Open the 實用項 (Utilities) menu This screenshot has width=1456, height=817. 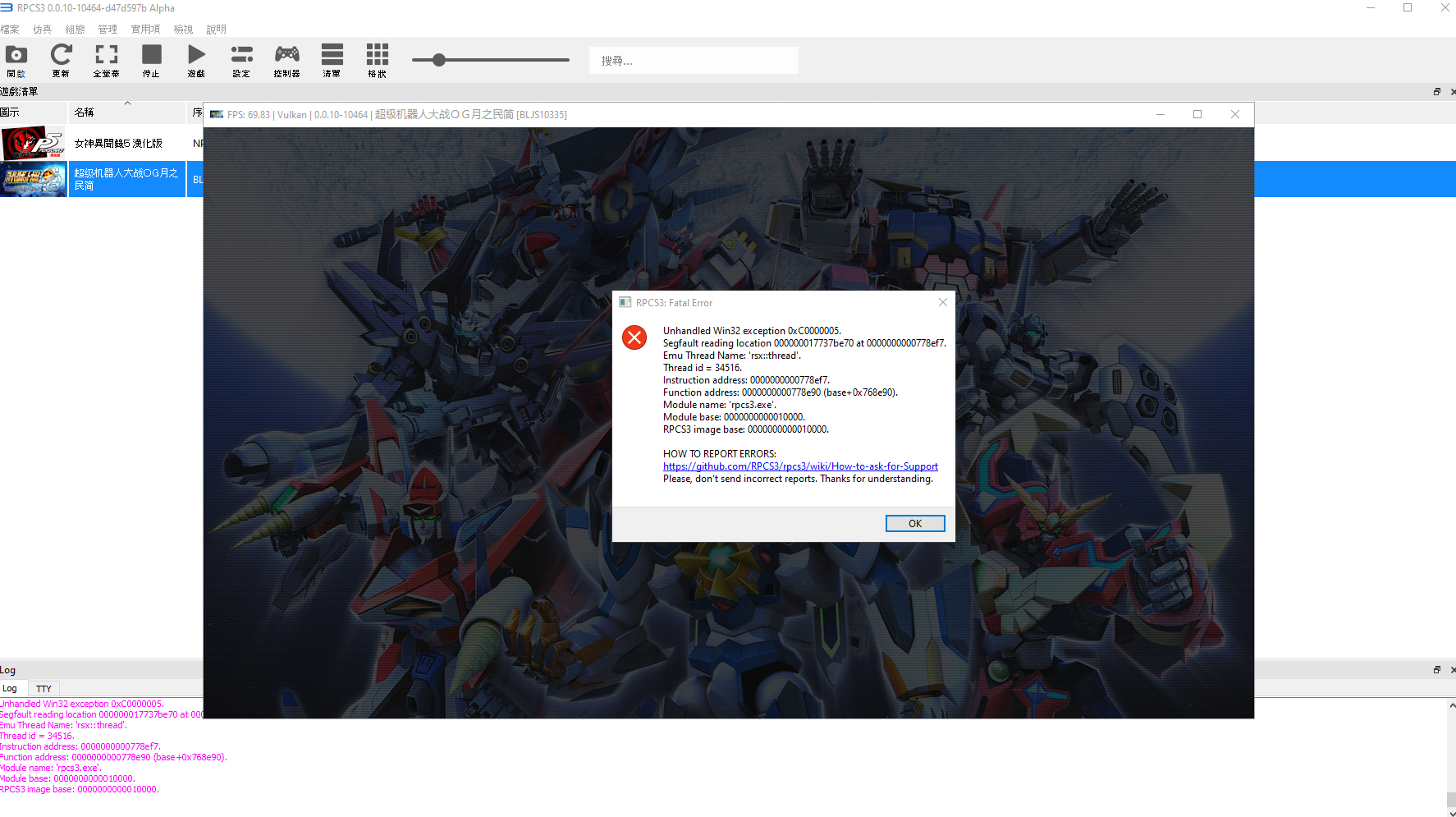click(146, 30)
